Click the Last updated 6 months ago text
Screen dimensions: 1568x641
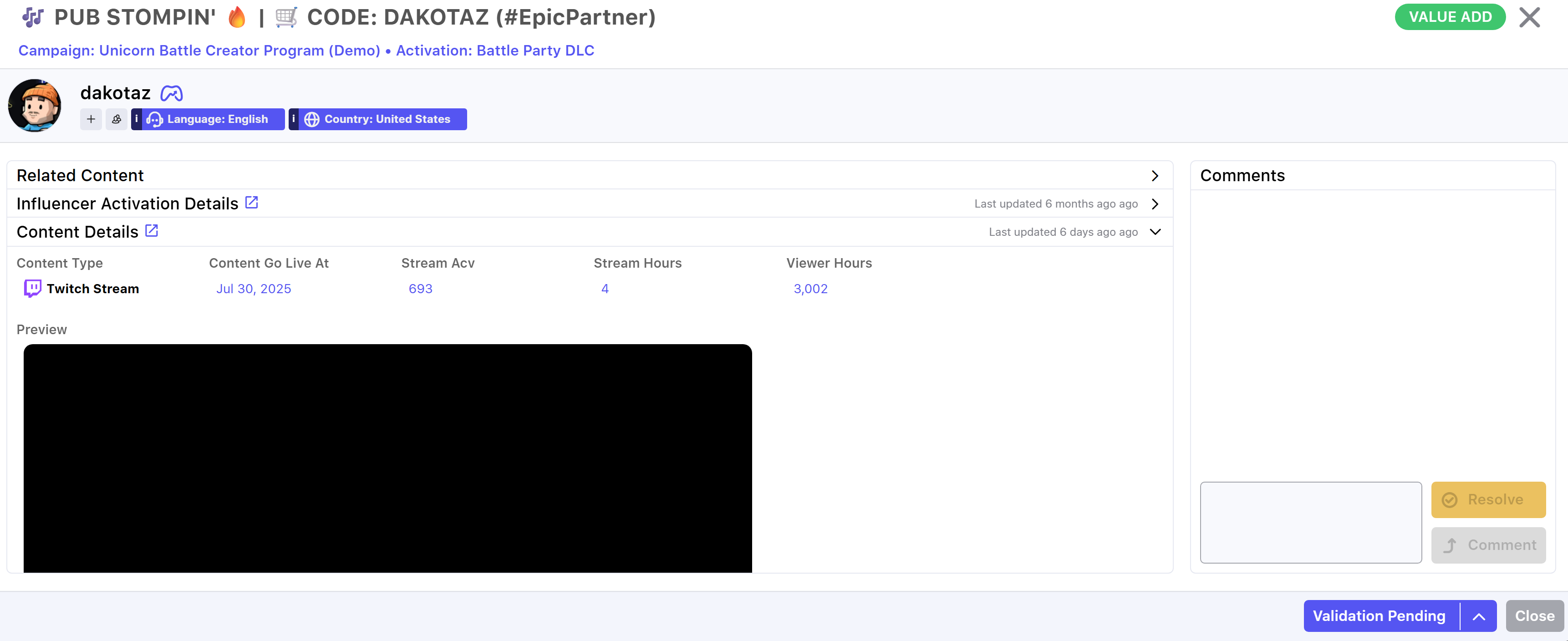(x=1055, y=204)
